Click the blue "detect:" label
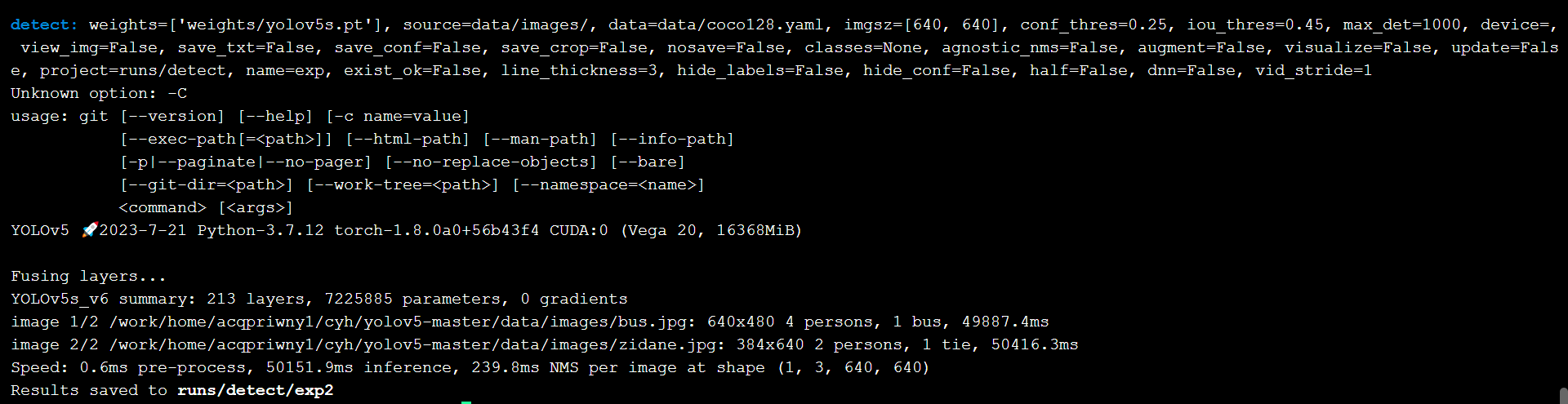This screenshot has width=1568, height=404. 44,25
